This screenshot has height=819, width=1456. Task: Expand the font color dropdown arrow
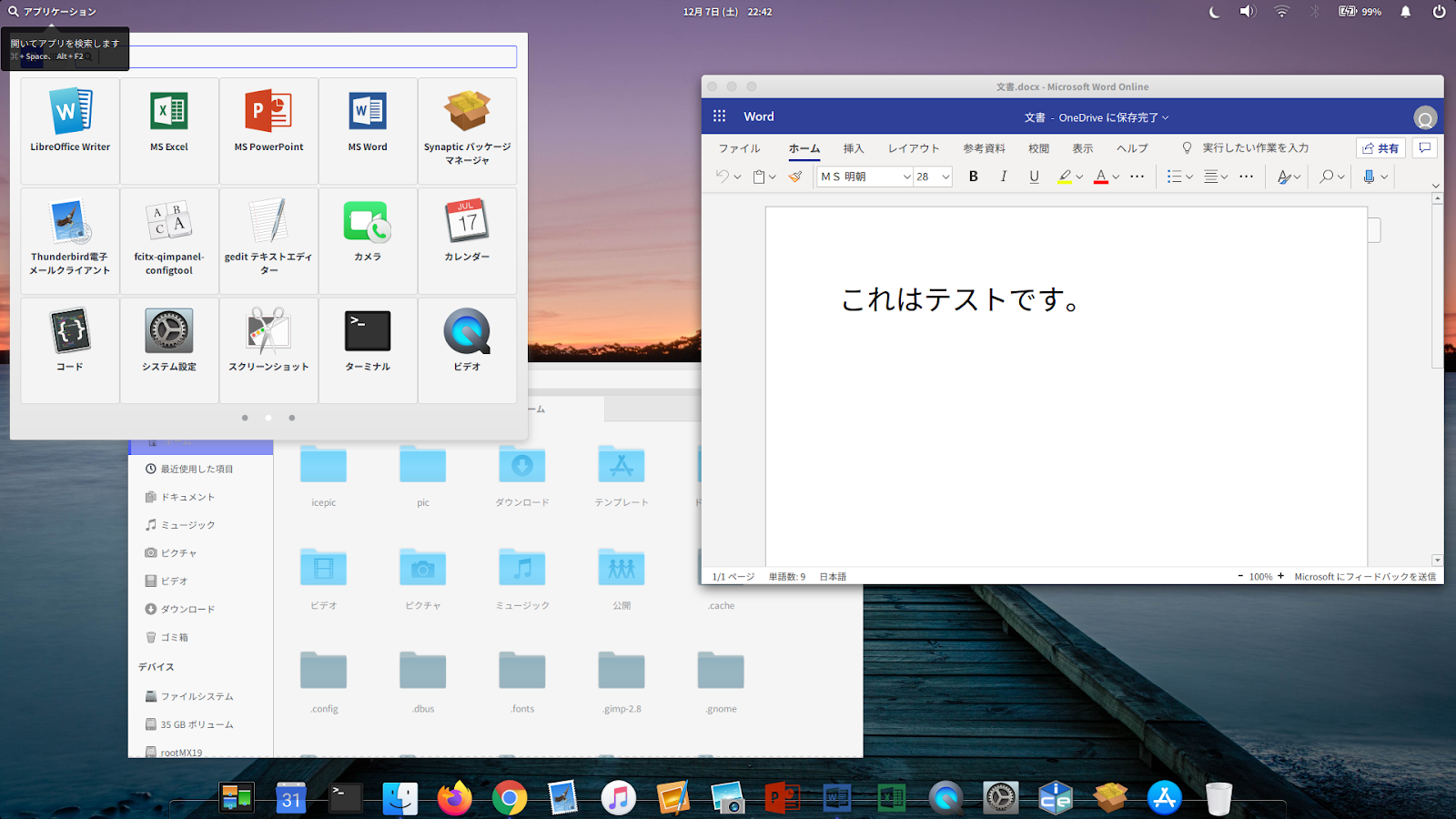(1116, 177)
